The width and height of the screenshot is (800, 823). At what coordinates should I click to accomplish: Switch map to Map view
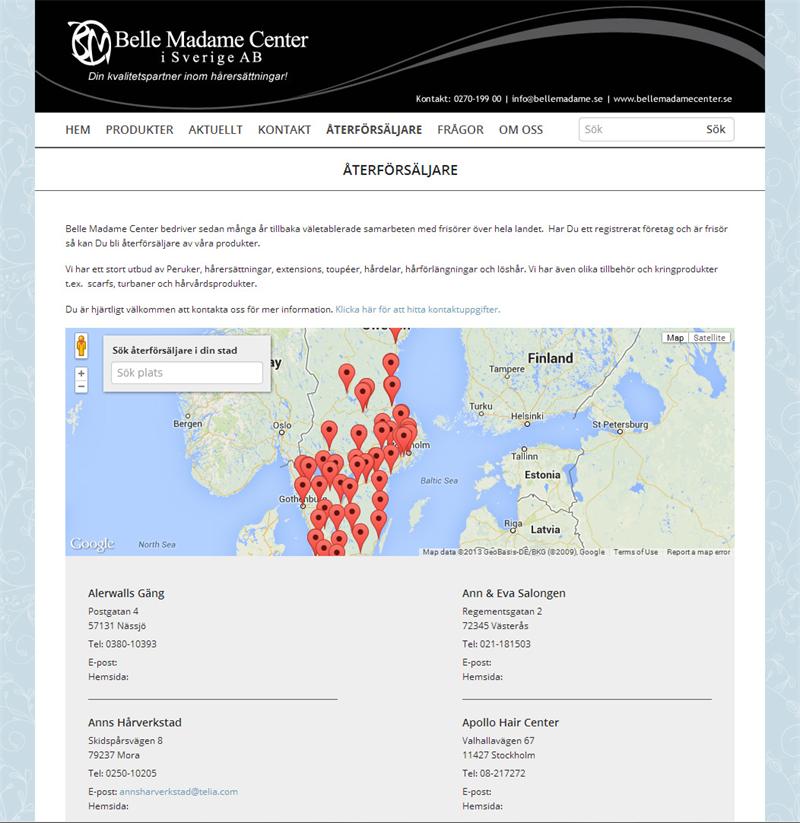tap(676, 338)
